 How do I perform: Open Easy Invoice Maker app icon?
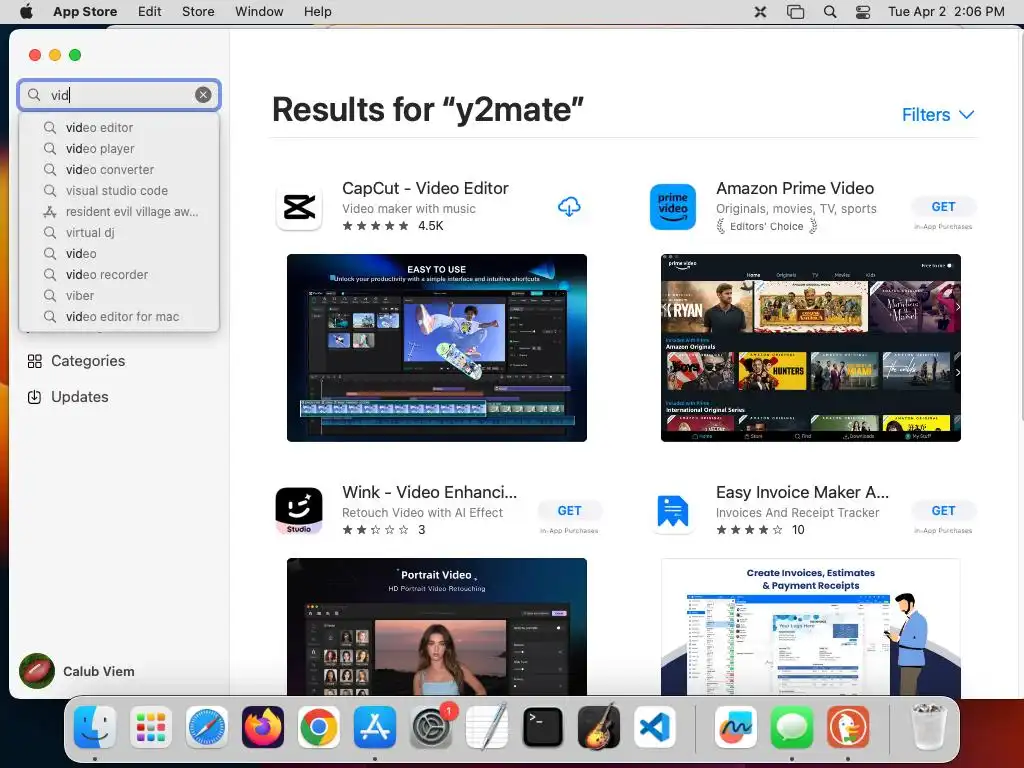[x=673, y=511]
